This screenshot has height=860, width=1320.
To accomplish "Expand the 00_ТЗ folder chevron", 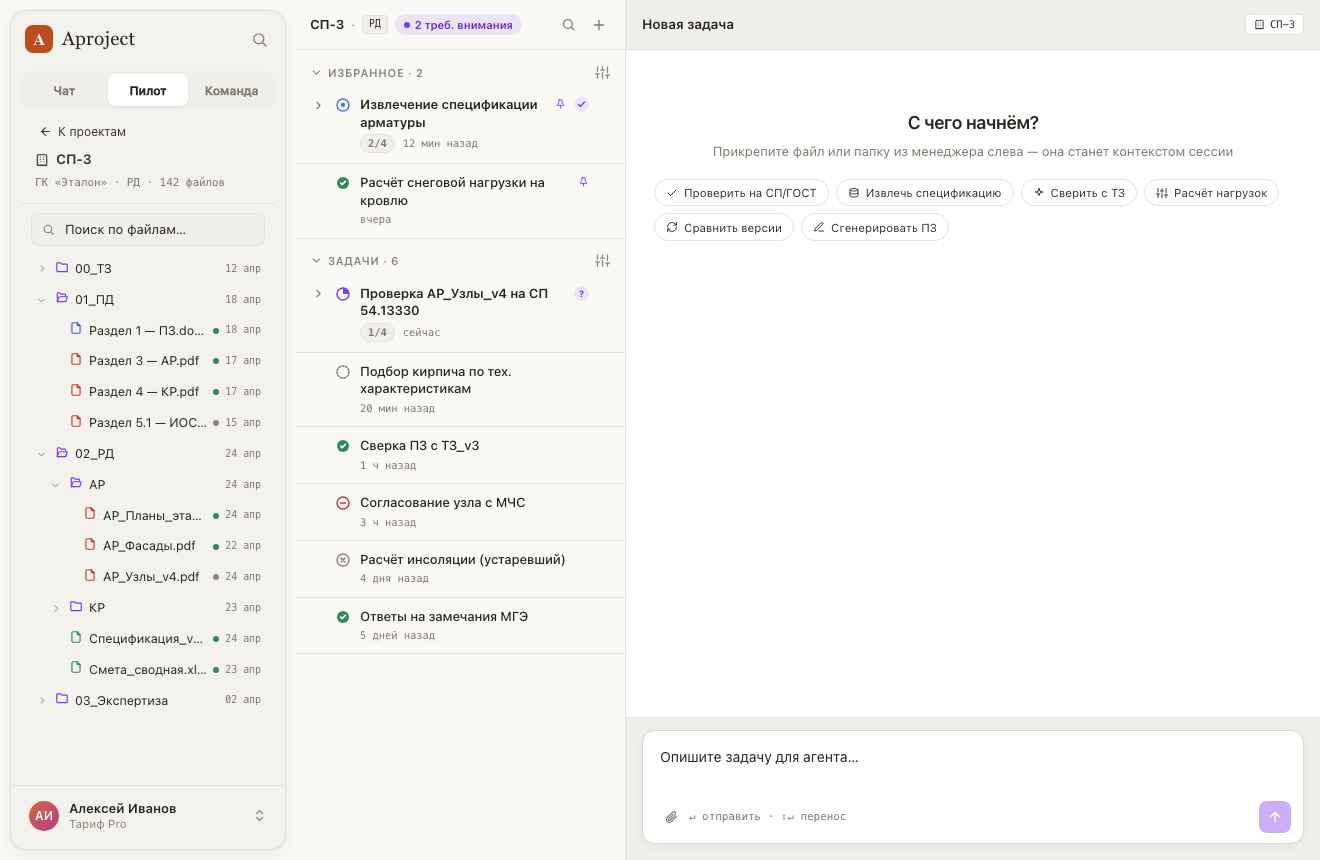I will point(42,268).
